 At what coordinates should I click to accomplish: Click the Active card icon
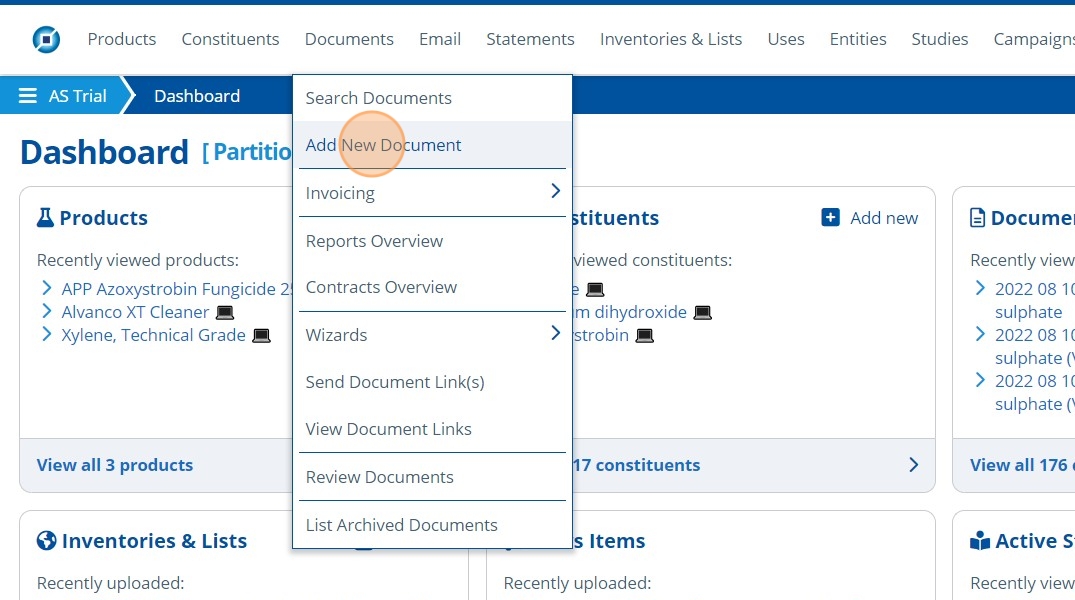[980, 541]
